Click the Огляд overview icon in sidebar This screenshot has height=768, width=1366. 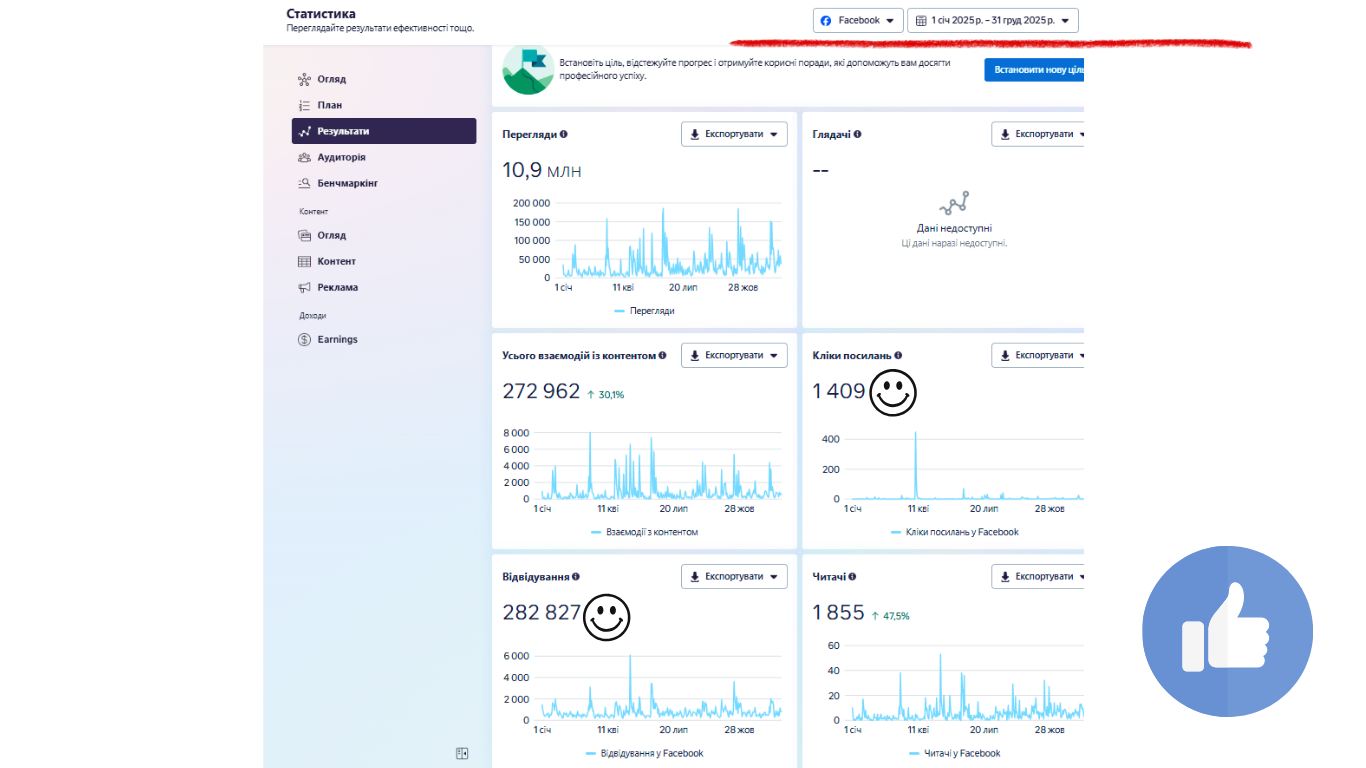pyautogui.click(x=305, y=80)
